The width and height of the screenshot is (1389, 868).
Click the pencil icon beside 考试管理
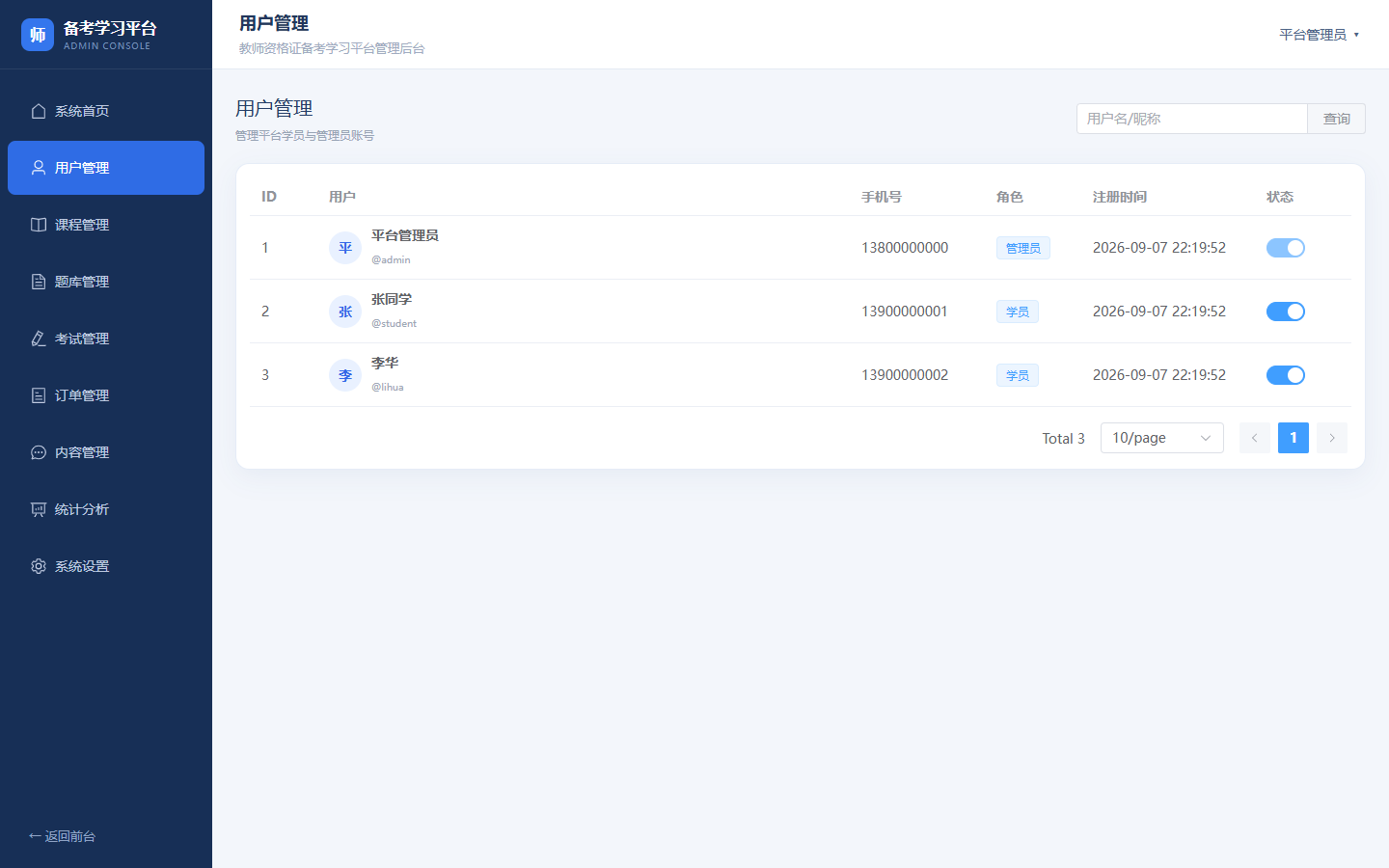click(39, 339)
